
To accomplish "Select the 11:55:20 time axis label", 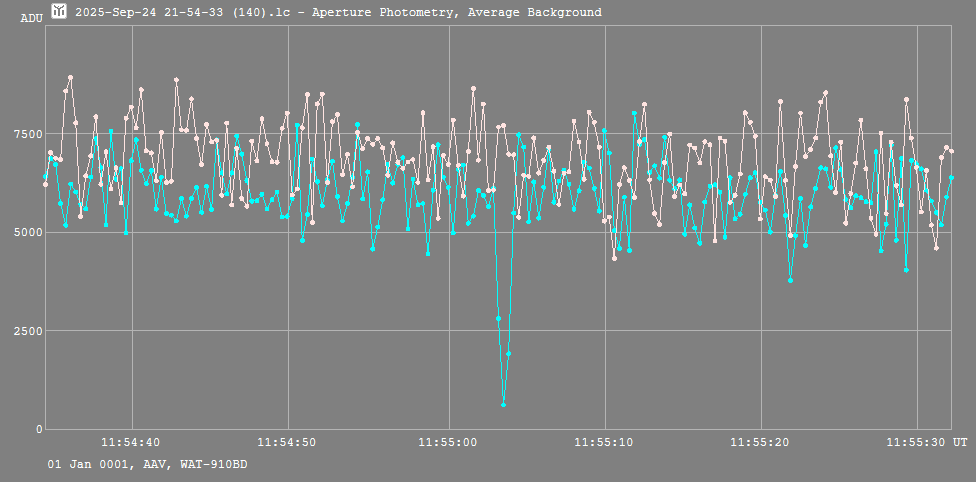I will (x=761, y=442).
